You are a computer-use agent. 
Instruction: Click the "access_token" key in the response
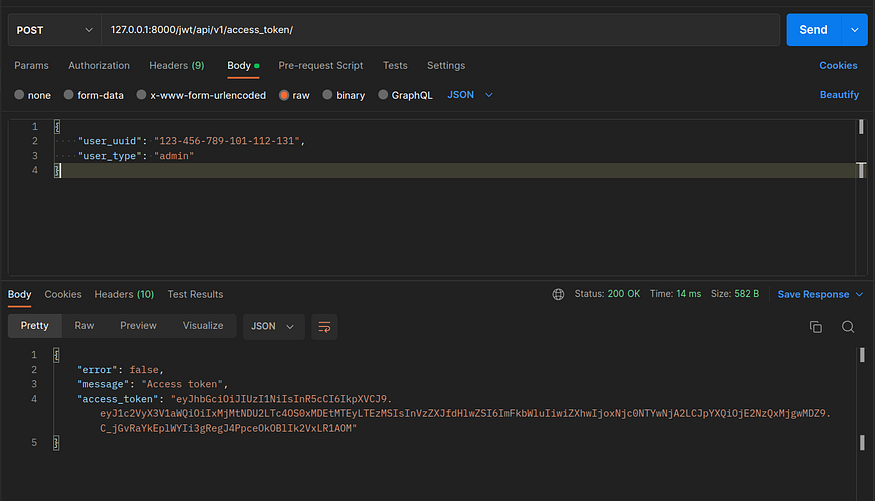click(118, 399)
